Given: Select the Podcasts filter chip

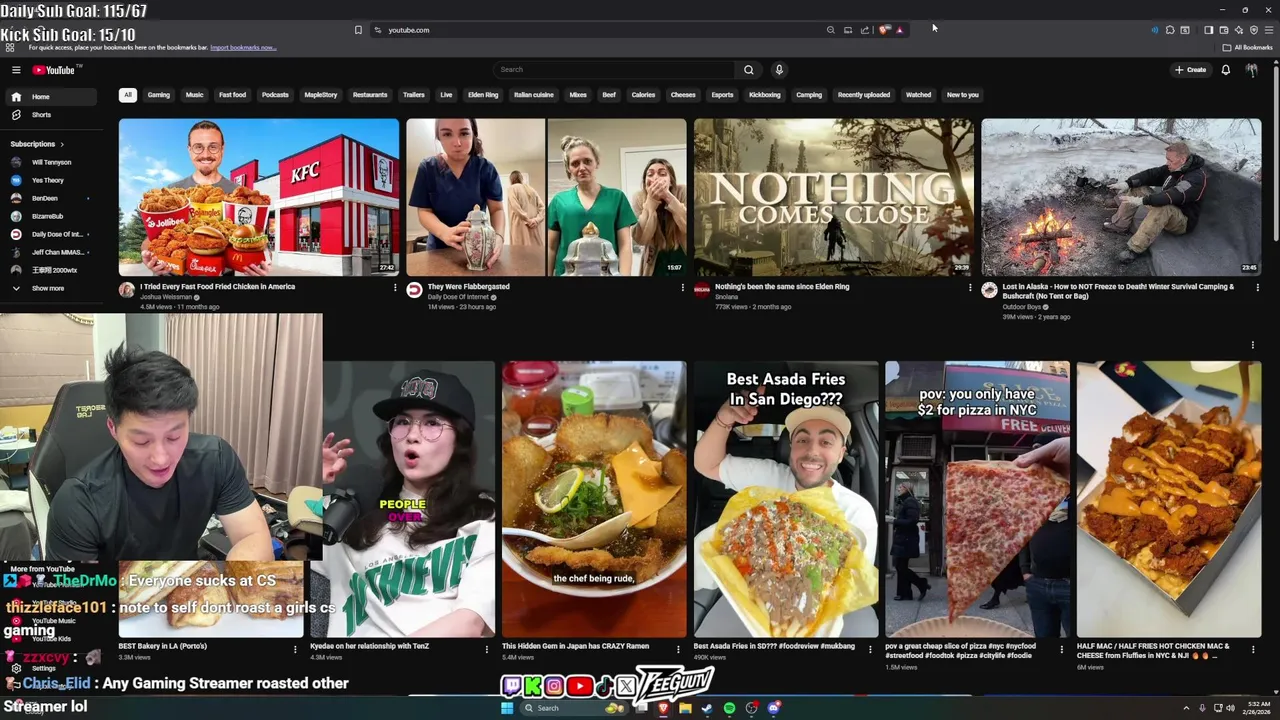Looking at the screenshot, I should pyautogui.click(x=275, y=95).
